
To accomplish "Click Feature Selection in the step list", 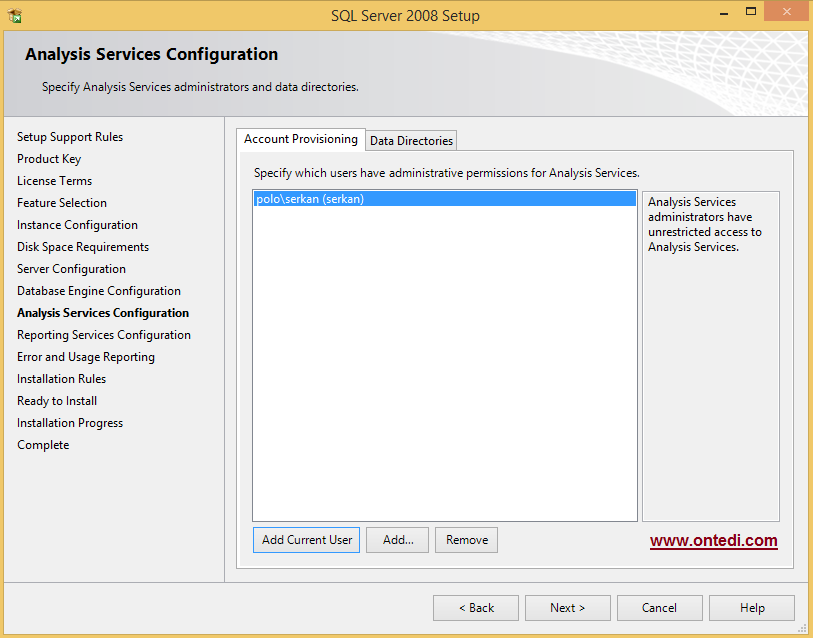I will 62,203.
